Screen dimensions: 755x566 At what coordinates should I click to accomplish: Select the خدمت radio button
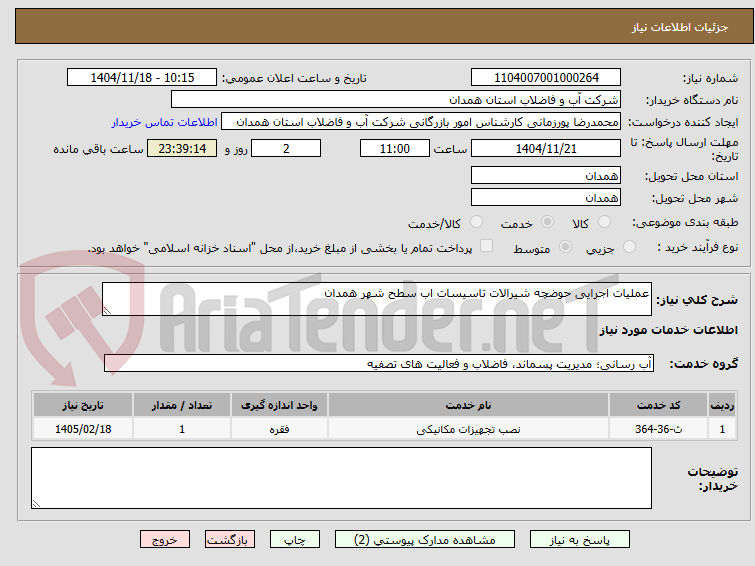point(547,222)
